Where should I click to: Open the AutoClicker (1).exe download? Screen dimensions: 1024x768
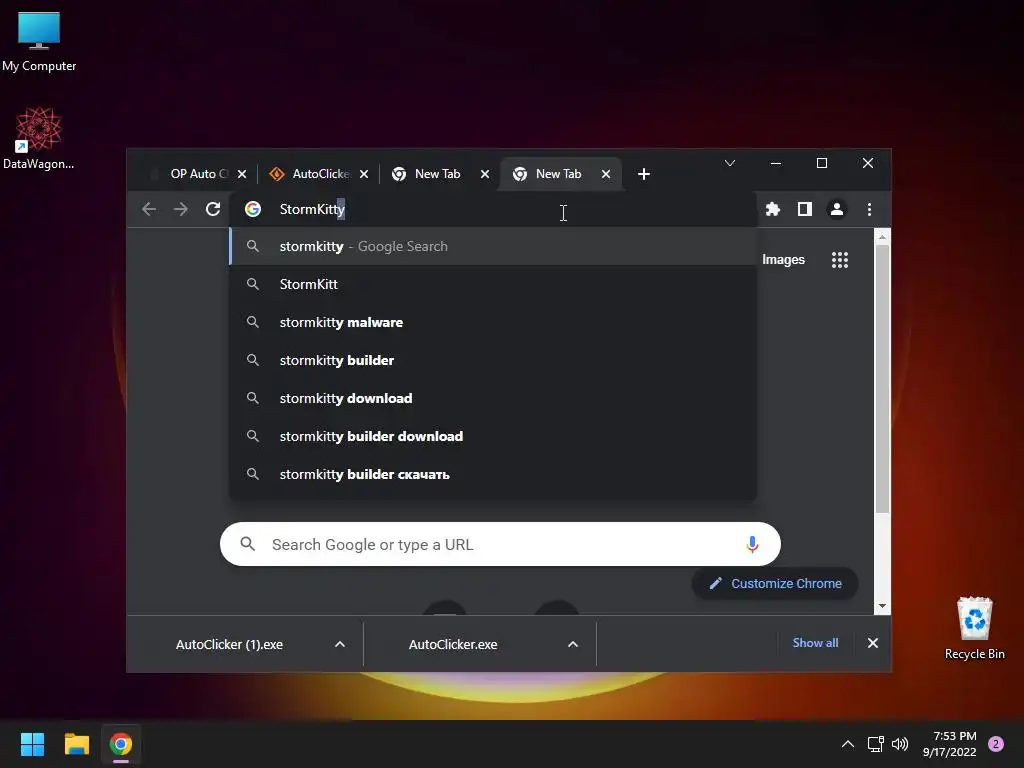[230, 645]
